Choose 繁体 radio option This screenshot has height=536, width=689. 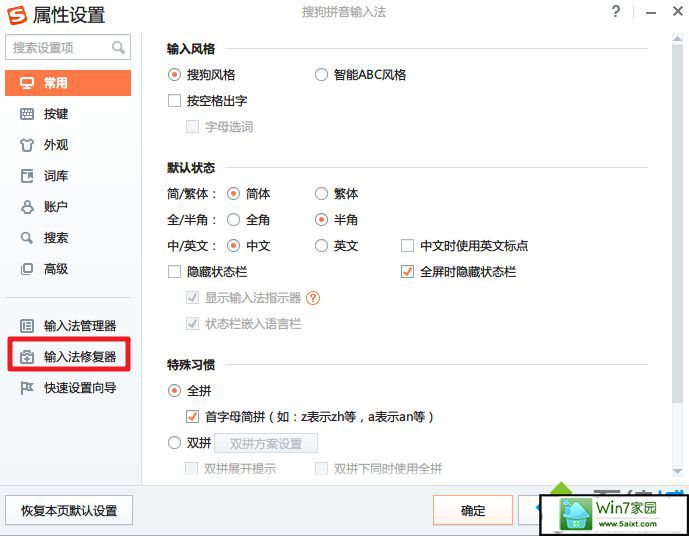321,194
